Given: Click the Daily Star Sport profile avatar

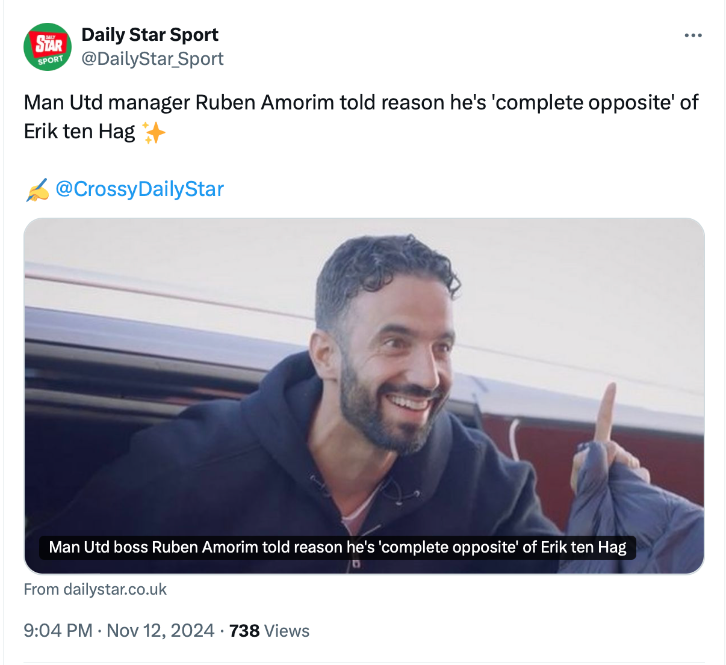Looking at the screenshot, I should click(47, 47).
